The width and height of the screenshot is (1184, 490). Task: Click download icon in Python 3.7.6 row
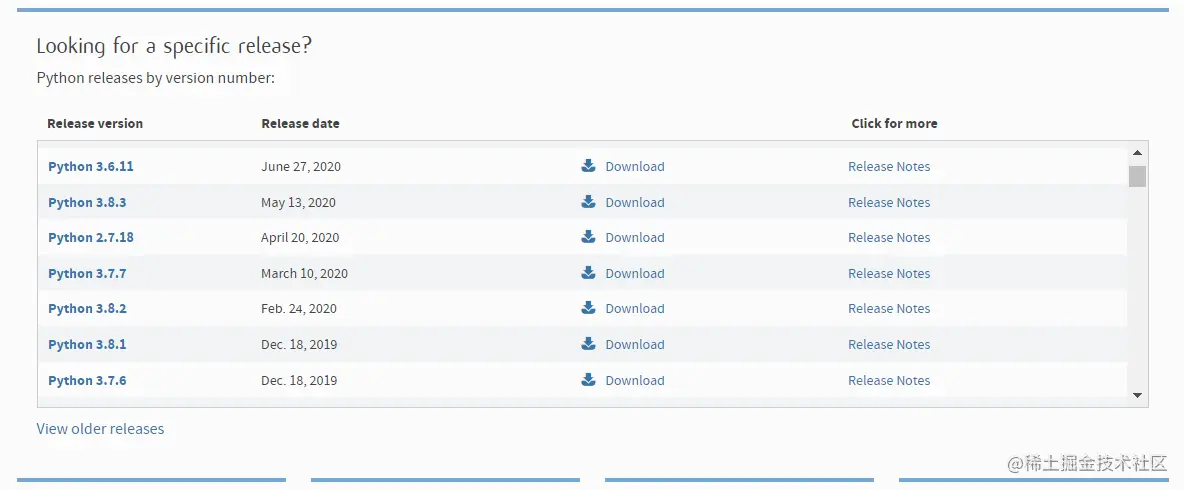click(588, 380)
